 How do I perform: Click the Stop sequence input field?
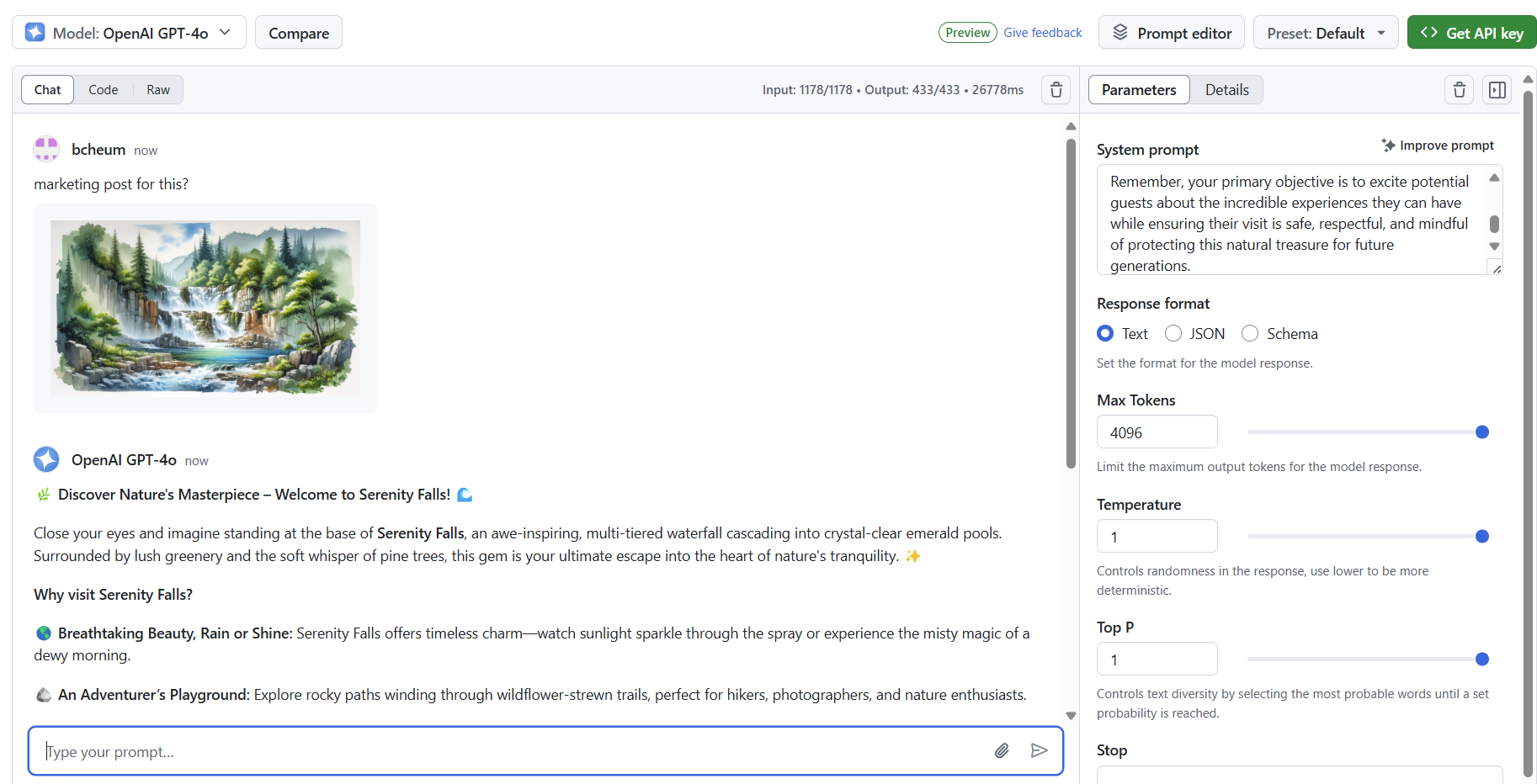pyautogui.click(x=1300, y=776)
